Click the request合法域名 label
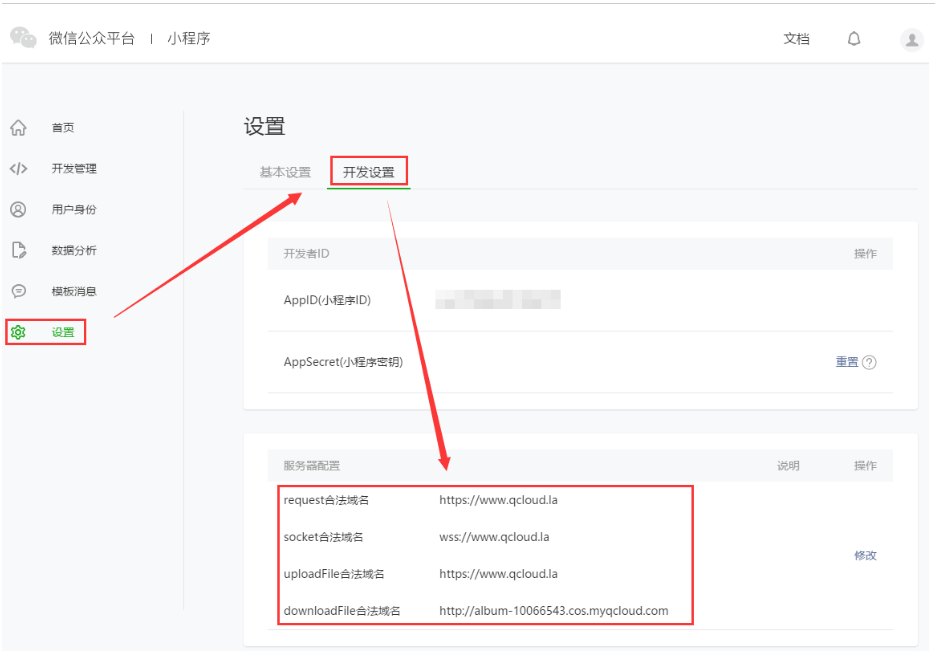 (326, 500)
